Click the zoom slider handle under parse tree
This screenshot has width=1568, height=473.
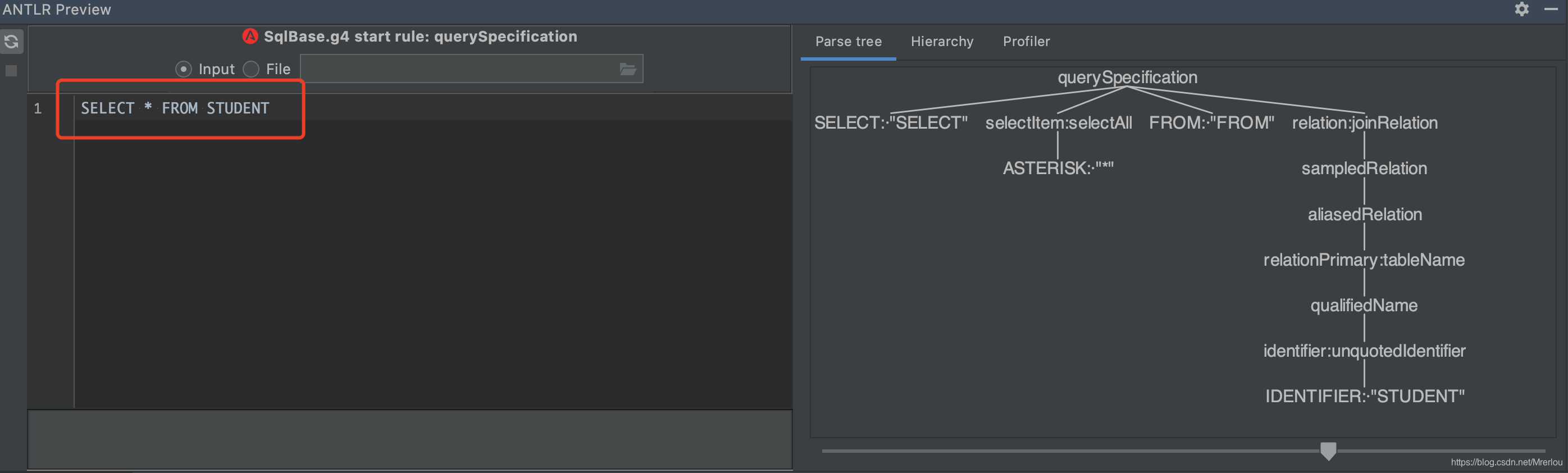1328,451
